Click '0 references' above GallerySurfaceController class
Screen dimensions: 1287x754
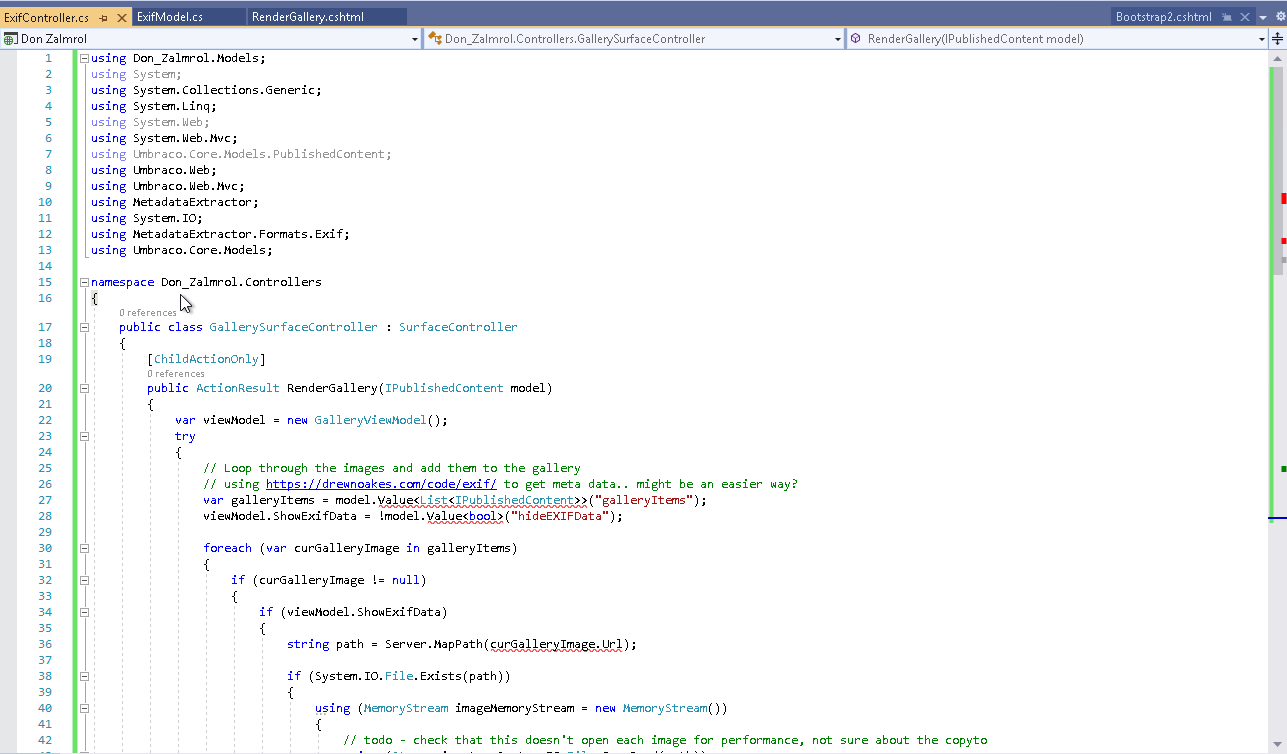pyautogui.click(x=147, y=313)
